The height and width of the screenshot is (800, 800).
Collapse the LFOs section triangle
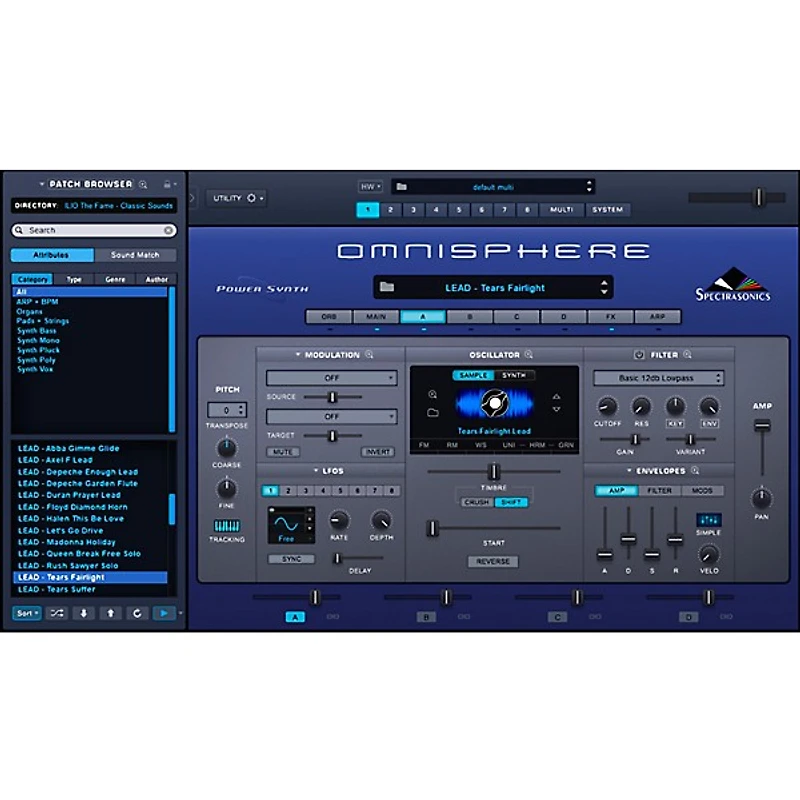coord(316,470)
